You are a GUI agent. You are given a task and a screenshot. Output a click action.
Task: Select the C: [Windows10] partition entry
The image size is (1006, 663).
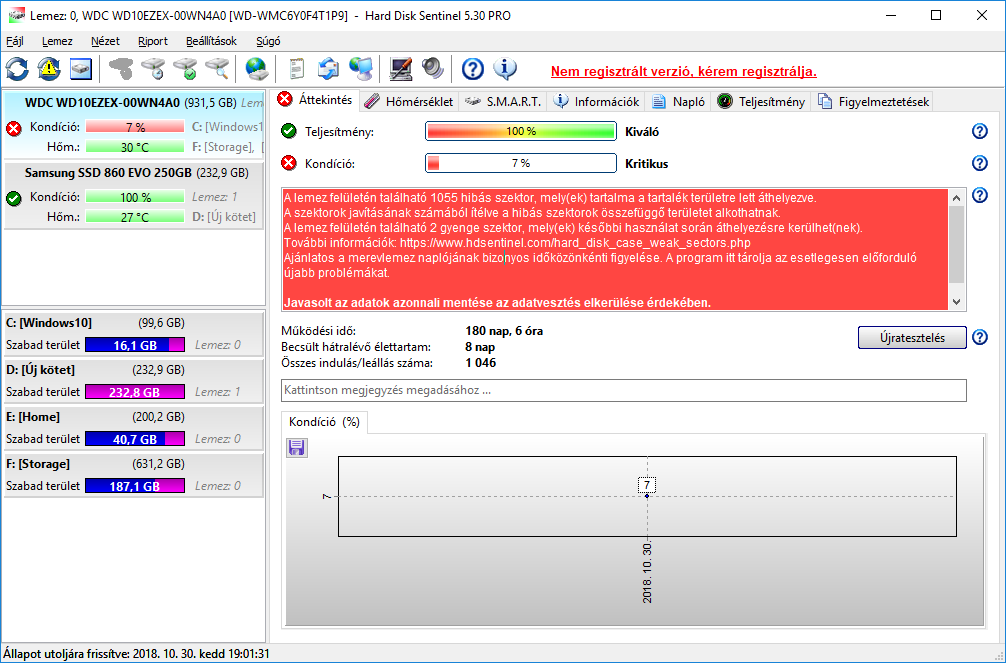[x=133, y=334]
